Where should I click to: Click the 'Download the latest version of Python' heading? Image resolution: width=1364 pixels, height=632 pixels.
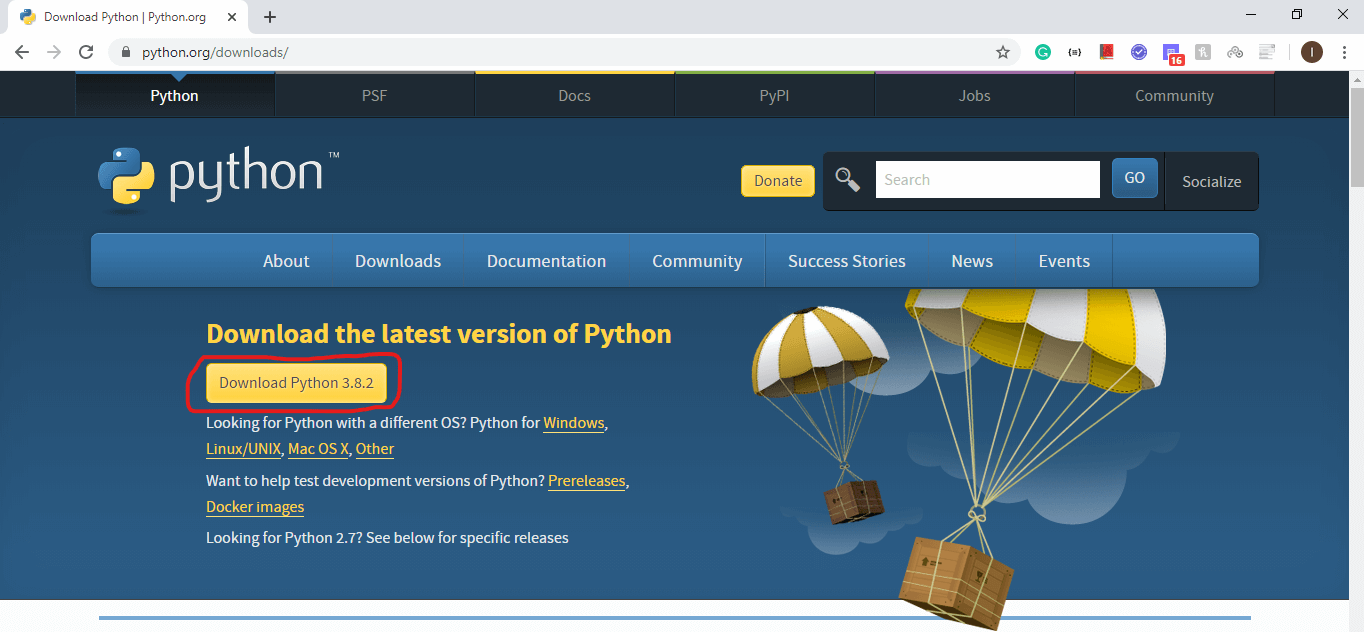pyautogui.click(x=439, y=334)
